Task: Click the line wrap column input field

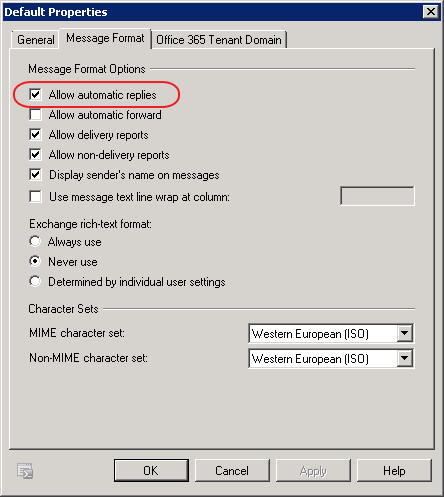Action: (x=377, y=196)
